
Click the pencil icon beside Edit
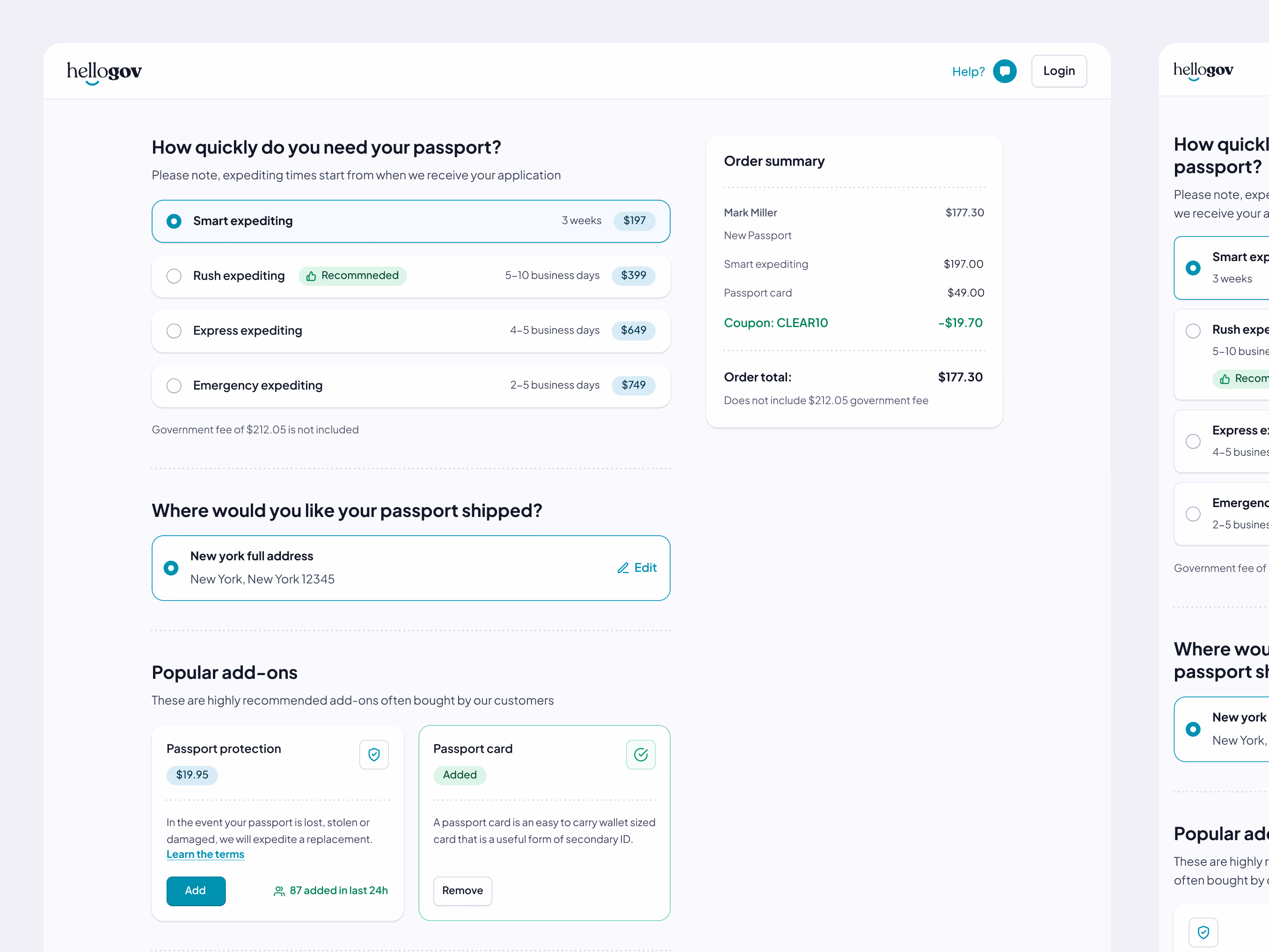click(x=623, y=568)
